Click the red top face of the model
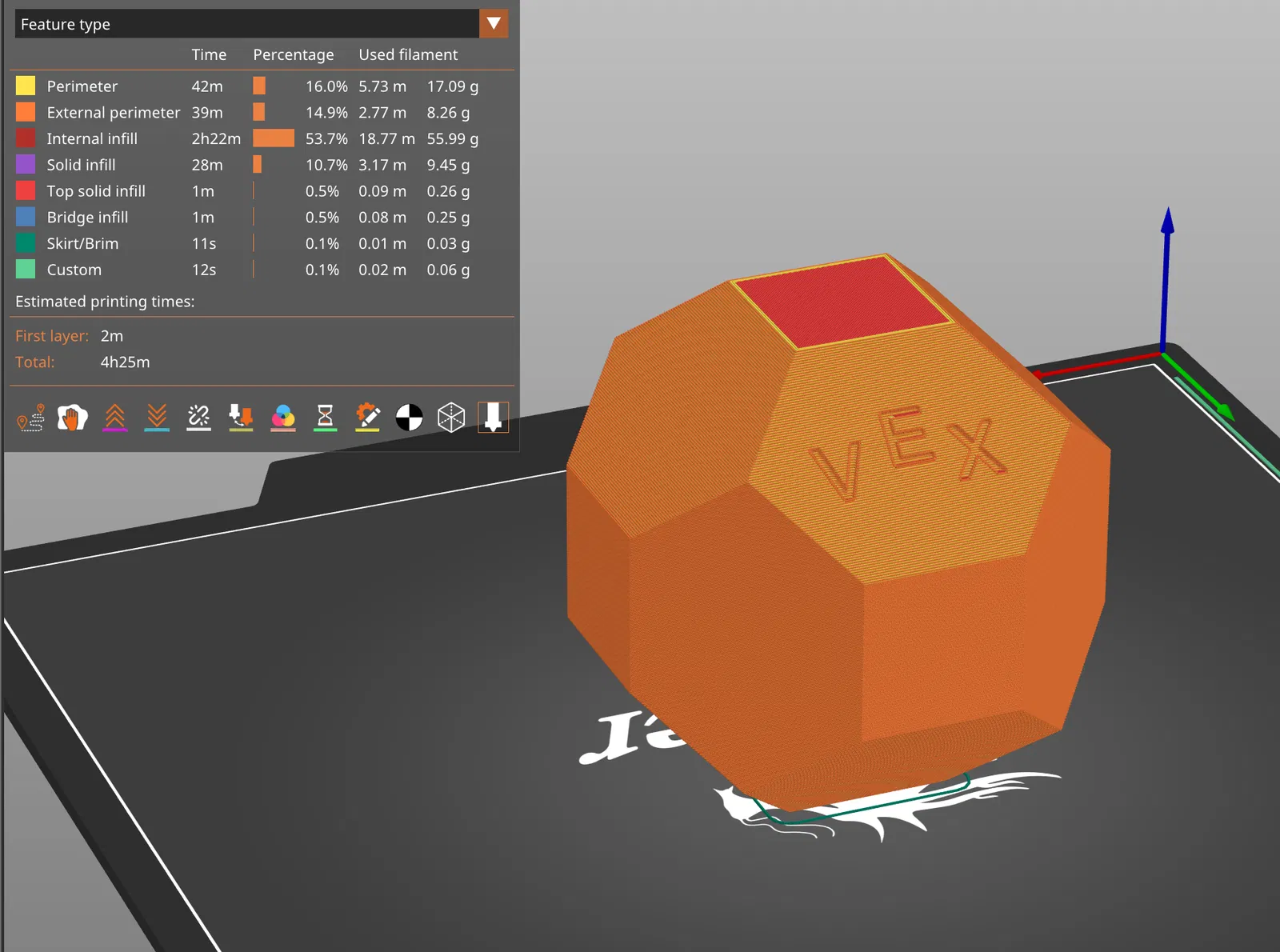Screen dimensions: 1280x952 [842, 302]
